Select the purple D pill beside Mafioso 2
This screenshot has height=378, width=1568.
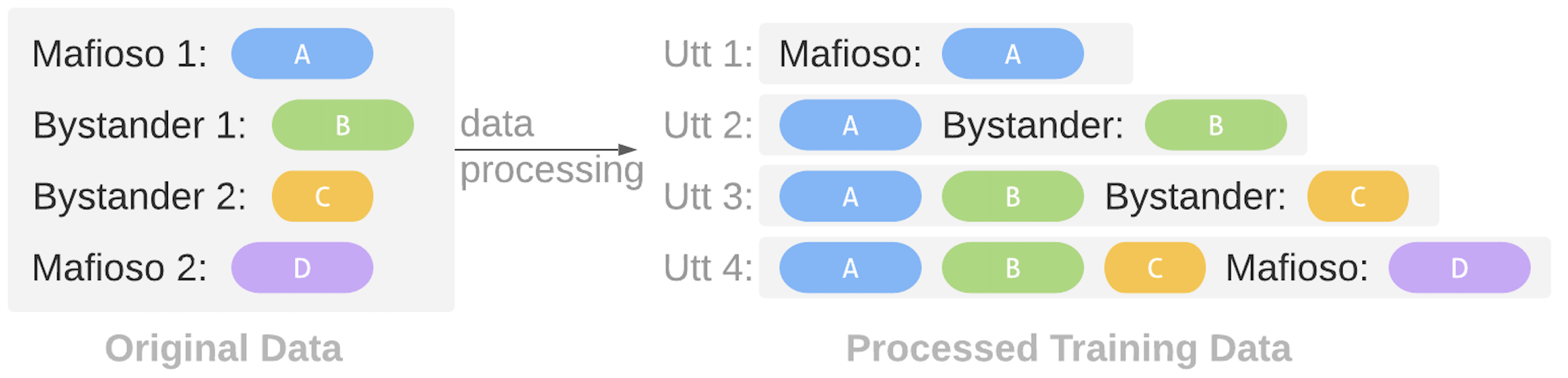tap(301, 268)
